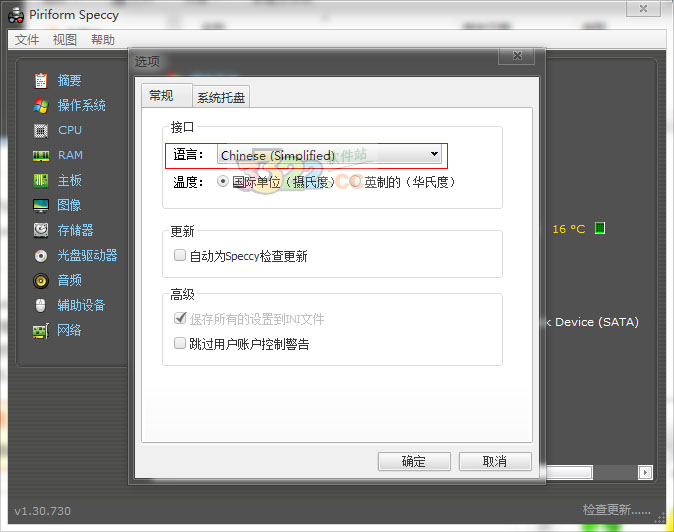Click the CPU chip icon
This screenshot has height=532, width=674.
coord(41,130)
